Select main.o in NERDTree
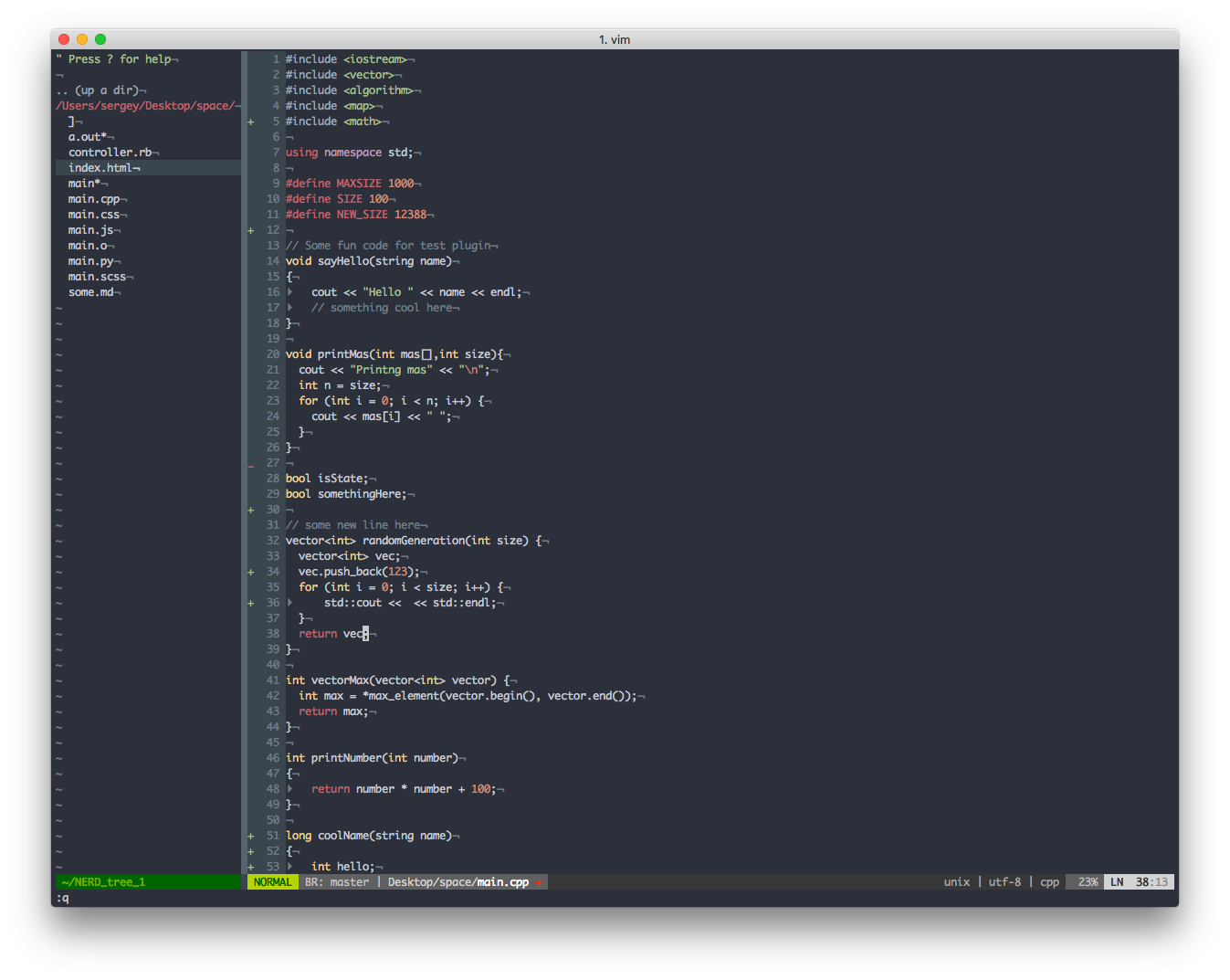Image resolution: width=1230 pixels, height=980 pixels. 88,246
